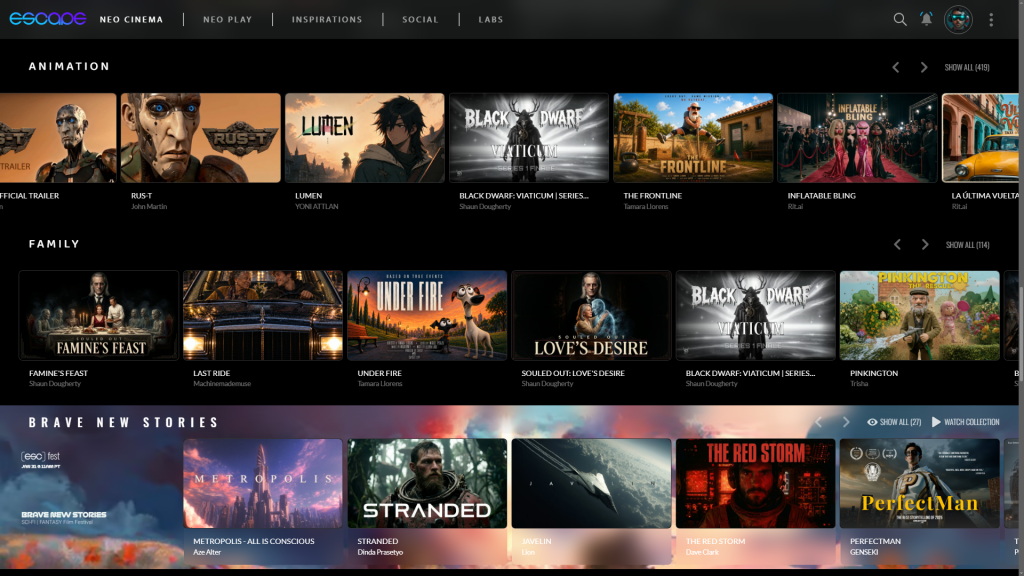Viewport: 1024px width, 576px height.
Task: Open the Inspirations tab
Action: [x=327, y=20]
